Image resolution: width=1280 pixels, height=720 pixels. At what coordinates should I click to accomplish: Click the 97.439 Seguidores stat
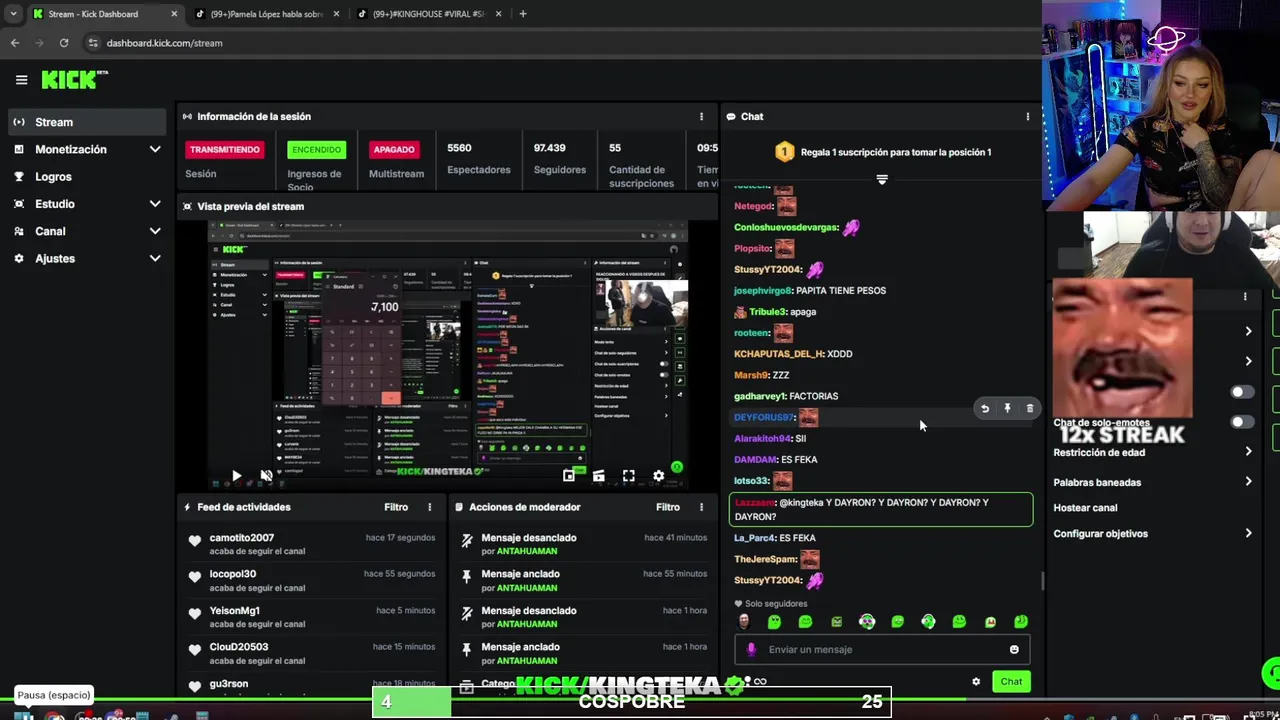(559, 158)
